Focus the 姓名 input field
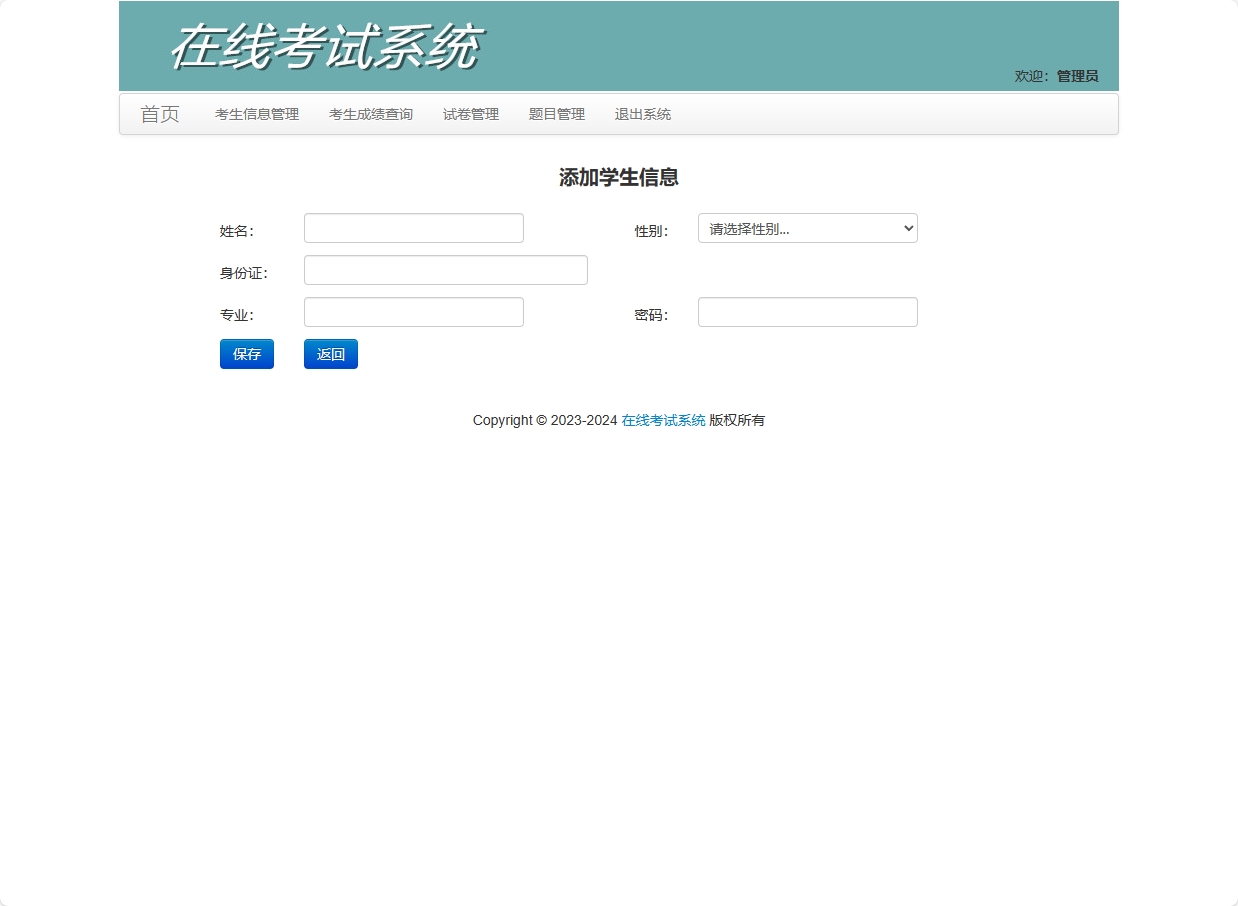Image resolution: width=1238 pixels, height=906 pixels. click(413, 228)
